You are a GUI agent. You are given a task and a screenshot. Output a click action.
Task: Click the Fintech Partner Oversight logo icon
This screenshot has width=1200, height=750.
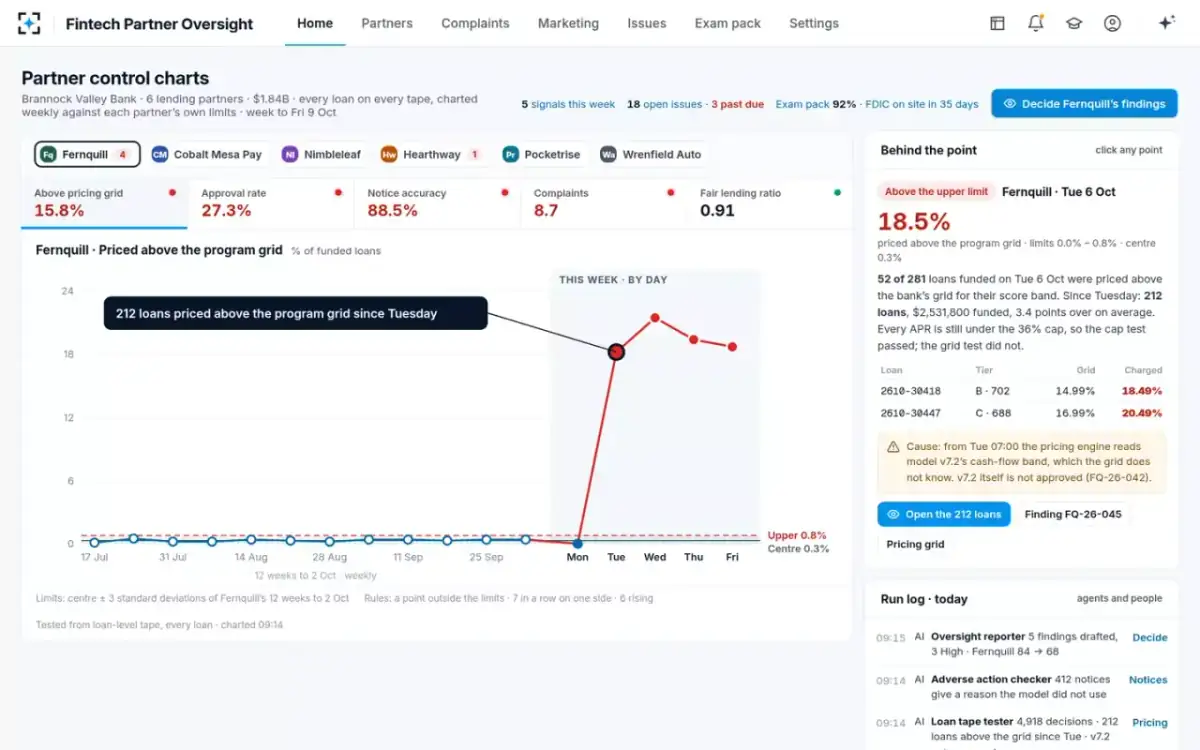[x=29, y=23]
